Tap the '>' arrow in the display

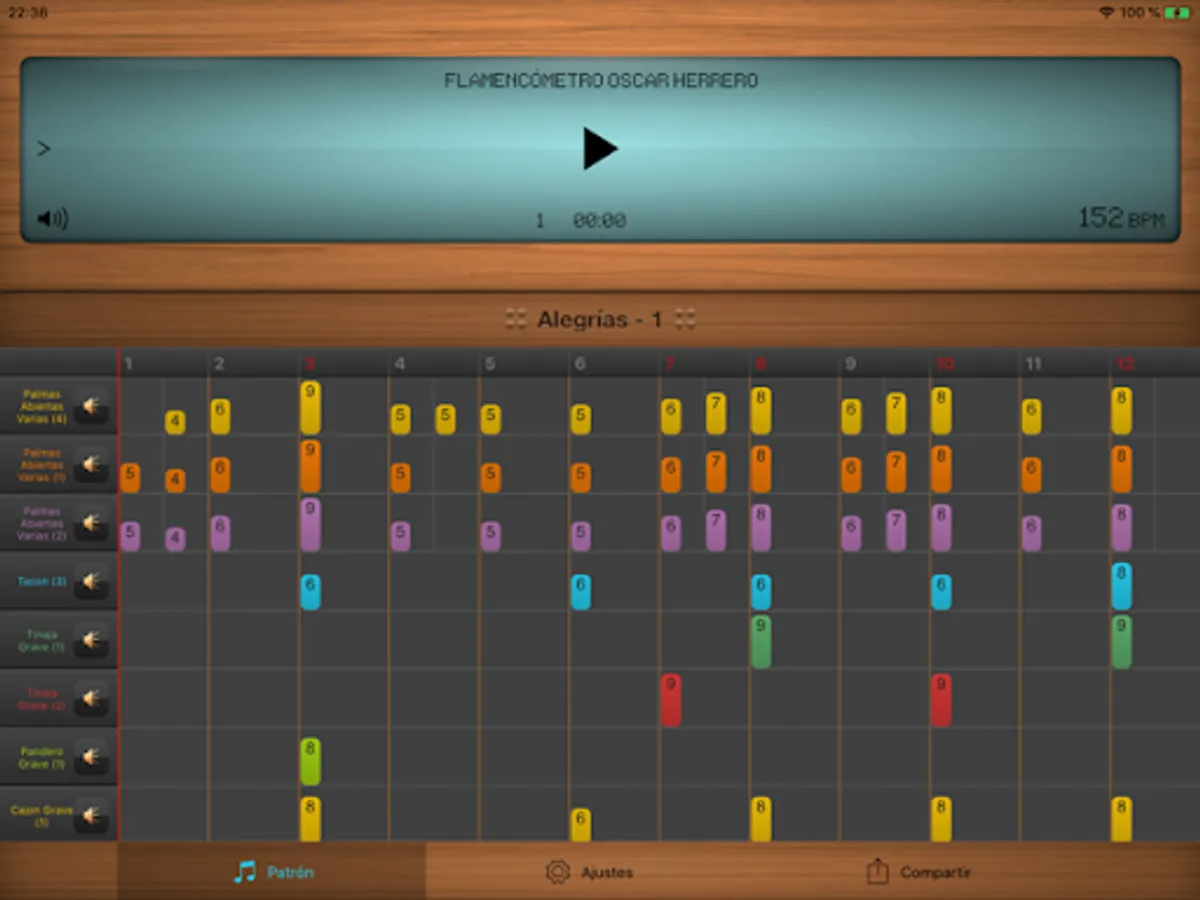[x=44, y=149]
